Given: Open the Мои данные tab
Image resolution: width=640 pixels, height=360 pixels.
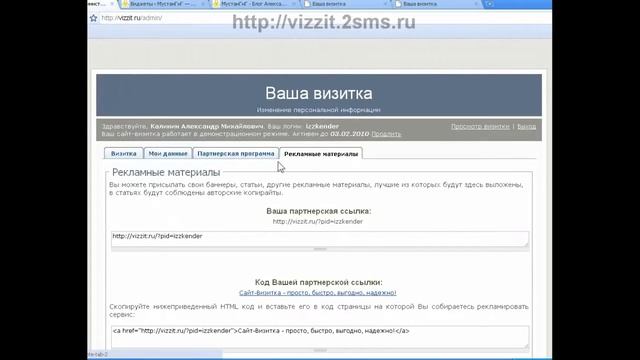Looking at the screenshot, I should click(x=168, y=153).
